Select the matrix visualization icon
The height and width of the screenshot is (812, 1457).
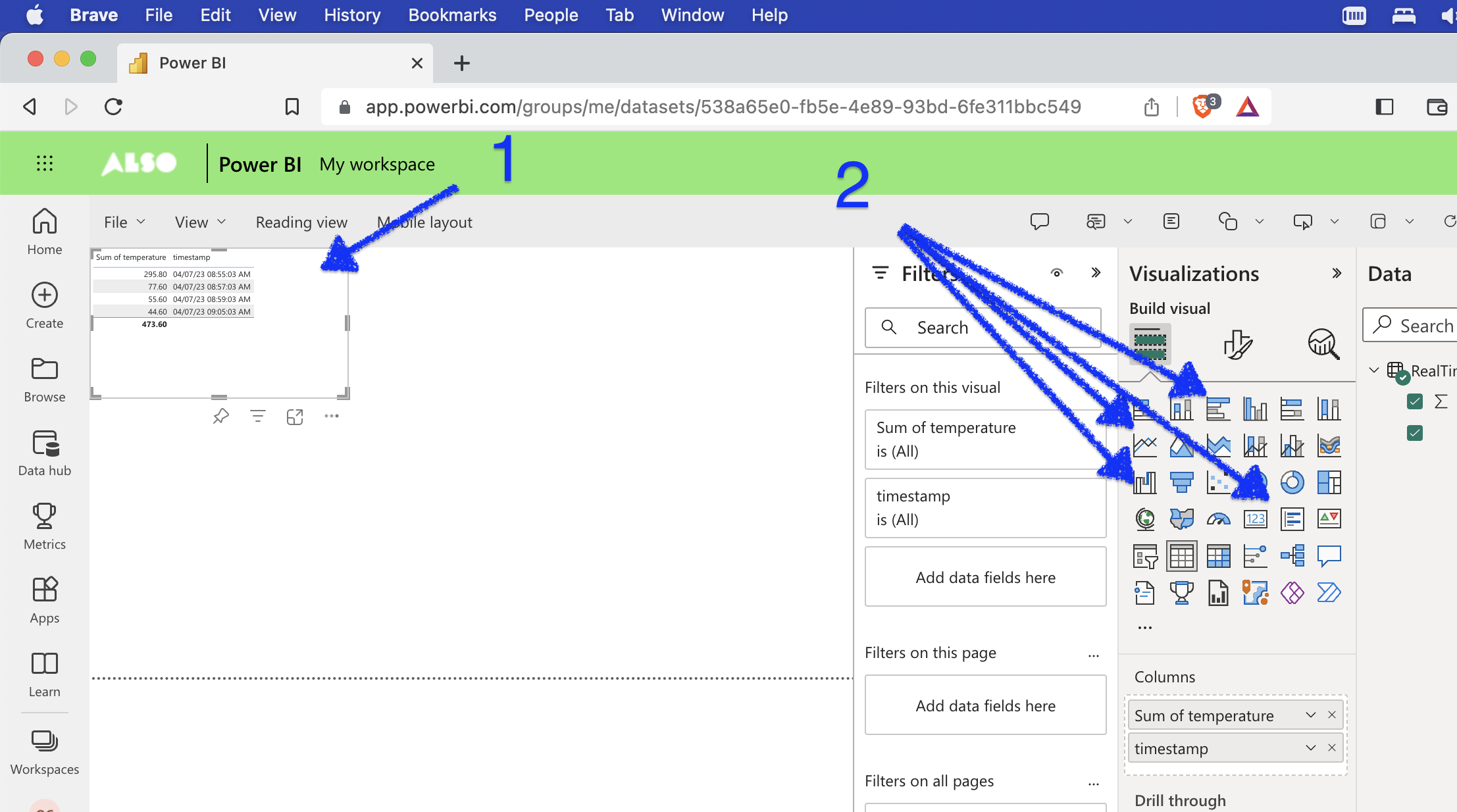(1218, 556)
